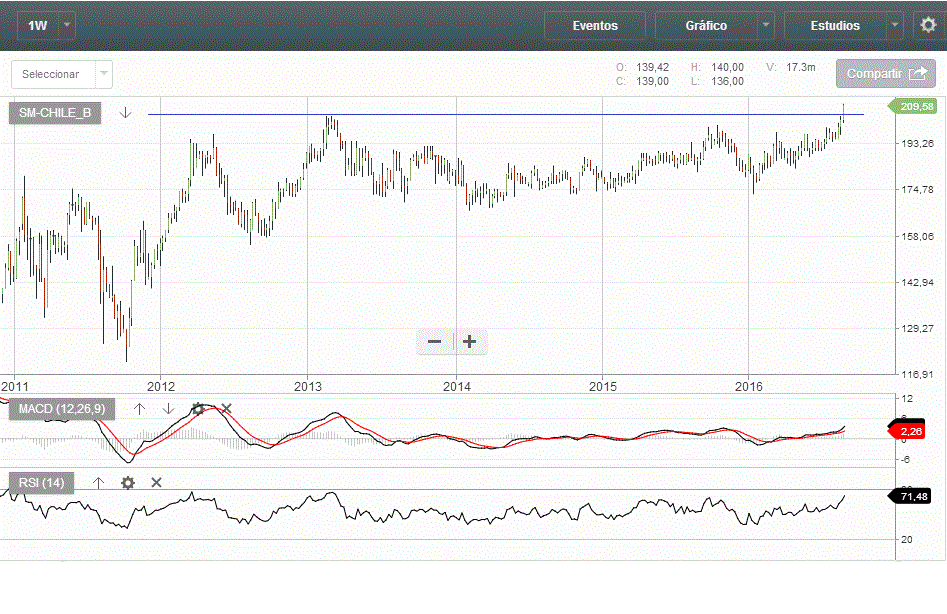
Task: Zoom out chart with minus button
Action: tap(435, 342)
